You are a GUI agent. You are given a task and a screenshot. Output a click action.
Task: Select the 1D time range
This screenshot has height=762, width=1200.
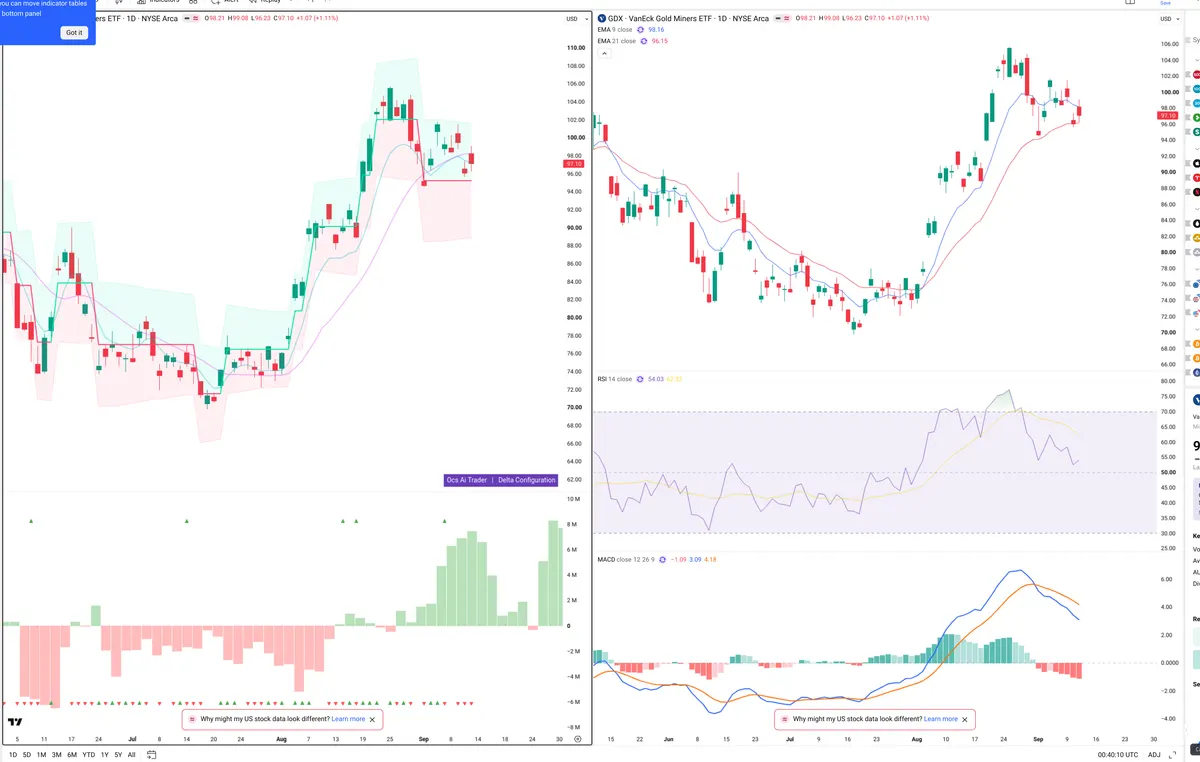click(x=13, y=754)
